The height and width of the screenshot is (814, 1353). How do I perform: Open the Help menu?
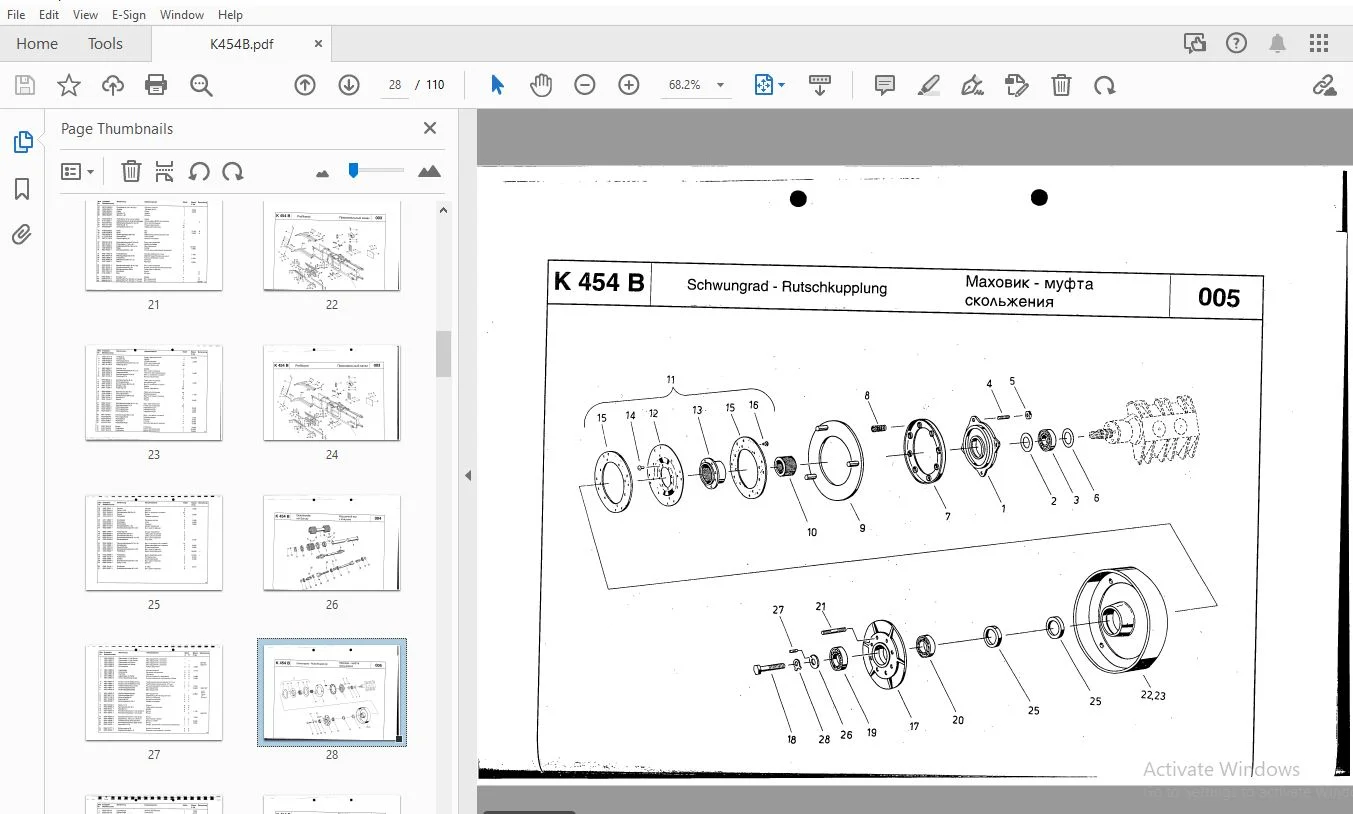230,15
